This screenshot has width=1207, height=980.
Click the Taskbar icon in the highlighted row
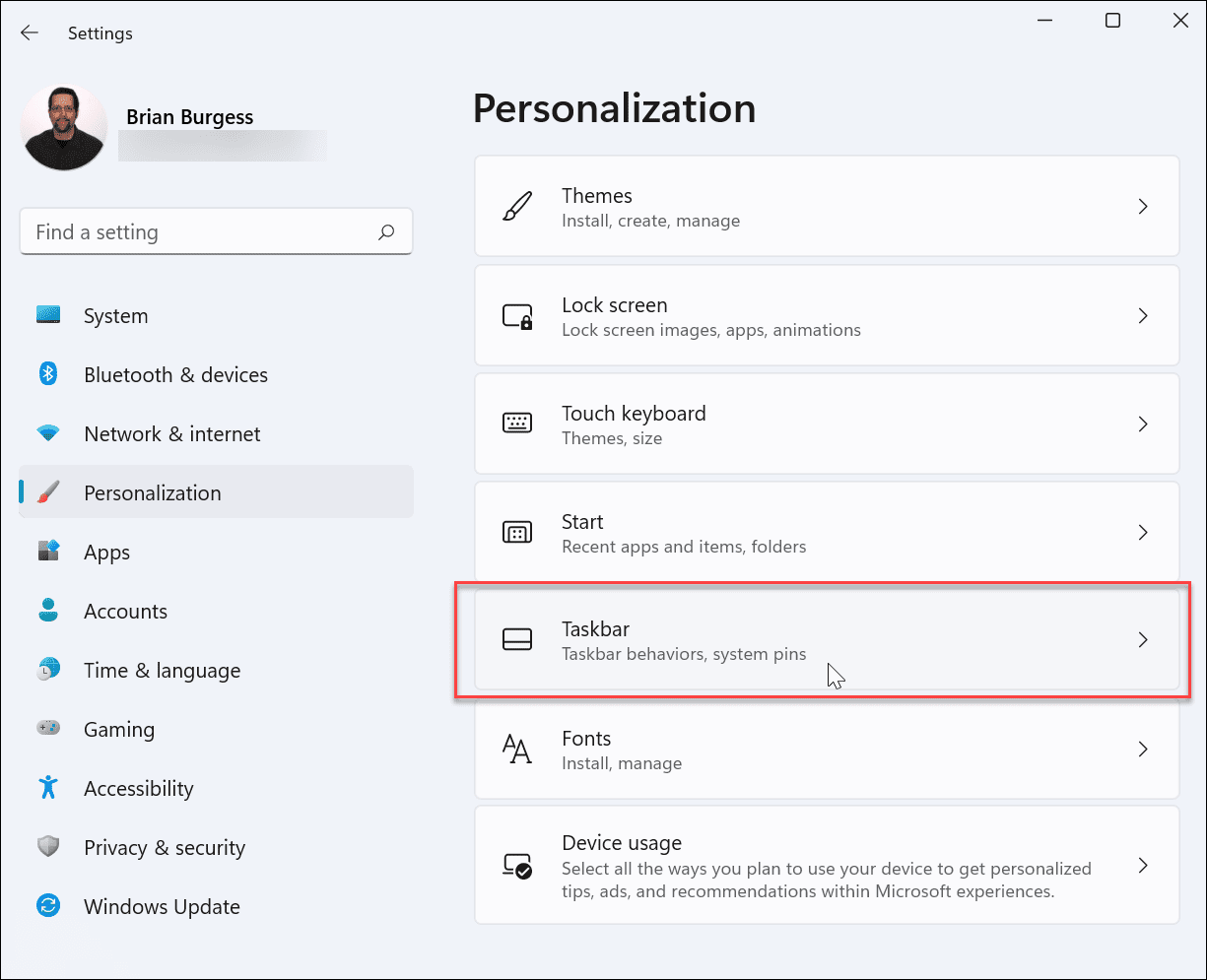517,640
